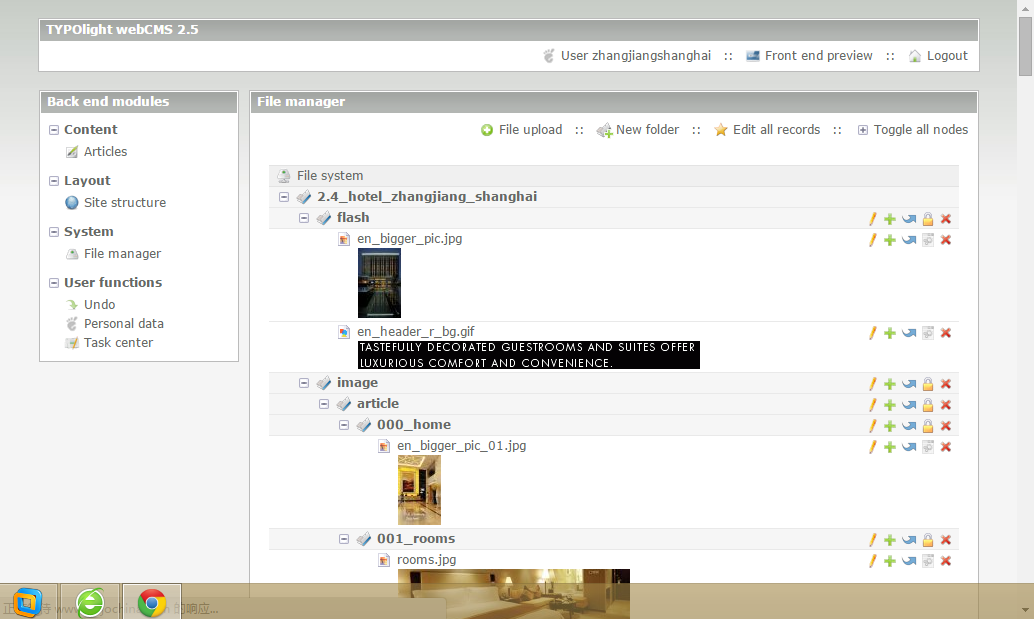Delete en_bigger_pic_01.jpg with red X icon
Viewport: 1034px width, 619px height.
(946, 447)
